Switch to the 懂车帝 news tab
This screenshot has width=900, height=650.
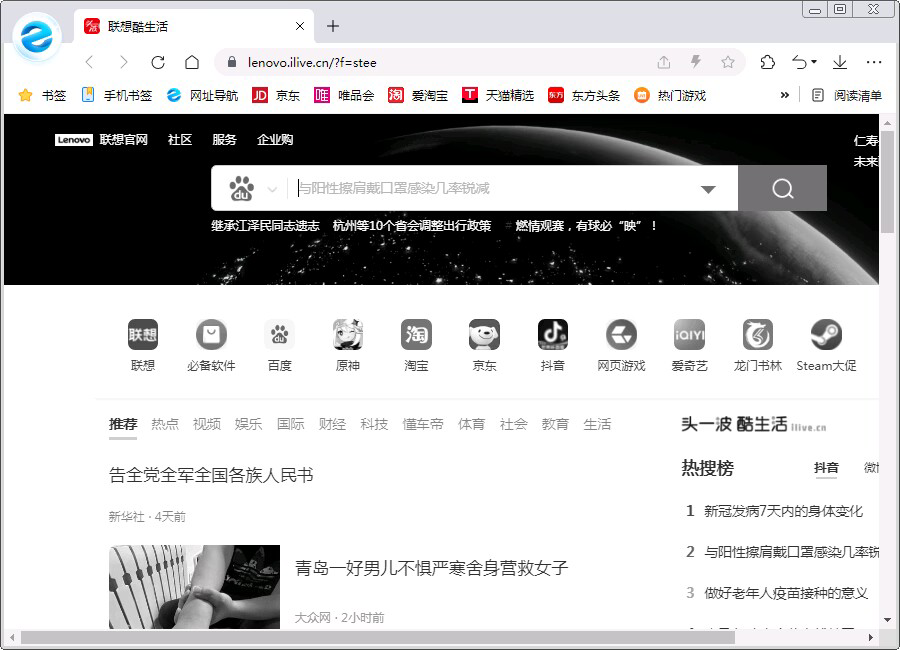[423, 424]
